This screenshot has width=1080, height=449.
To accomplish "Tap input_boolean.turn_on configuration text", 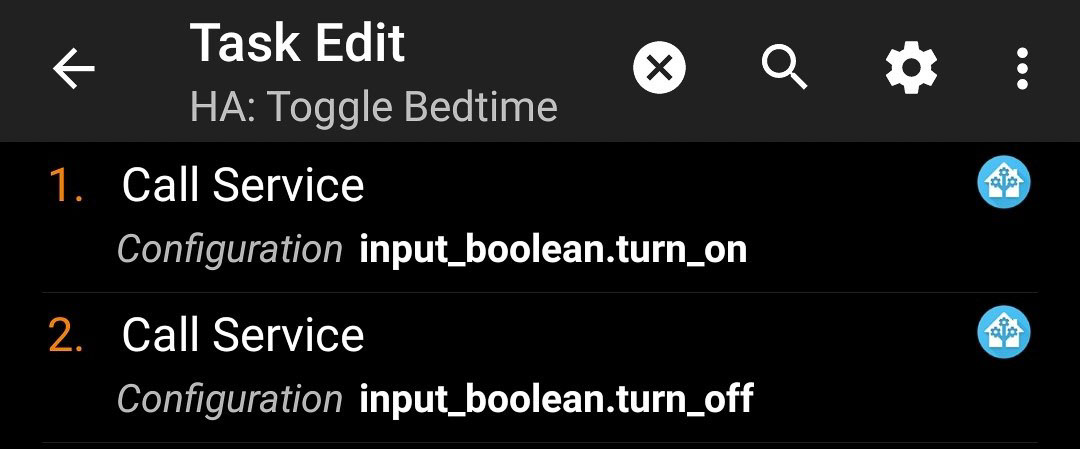I will point(553,250).
